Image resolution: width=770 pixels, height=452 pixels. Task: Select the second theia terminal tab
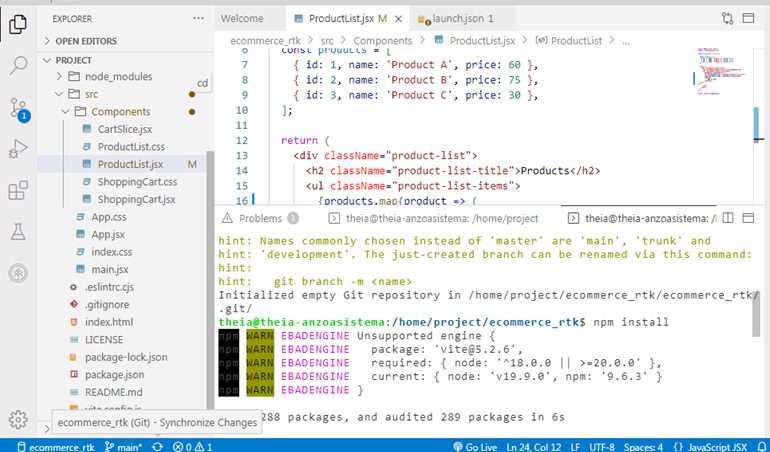coord(642,218)
